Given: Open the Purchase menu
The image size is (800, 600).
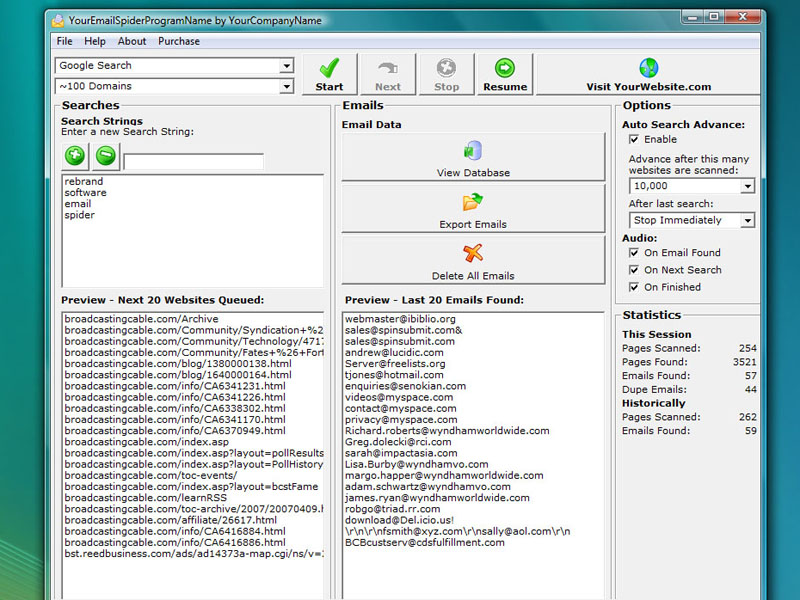Looking at the screenshot, I should 179,41.
